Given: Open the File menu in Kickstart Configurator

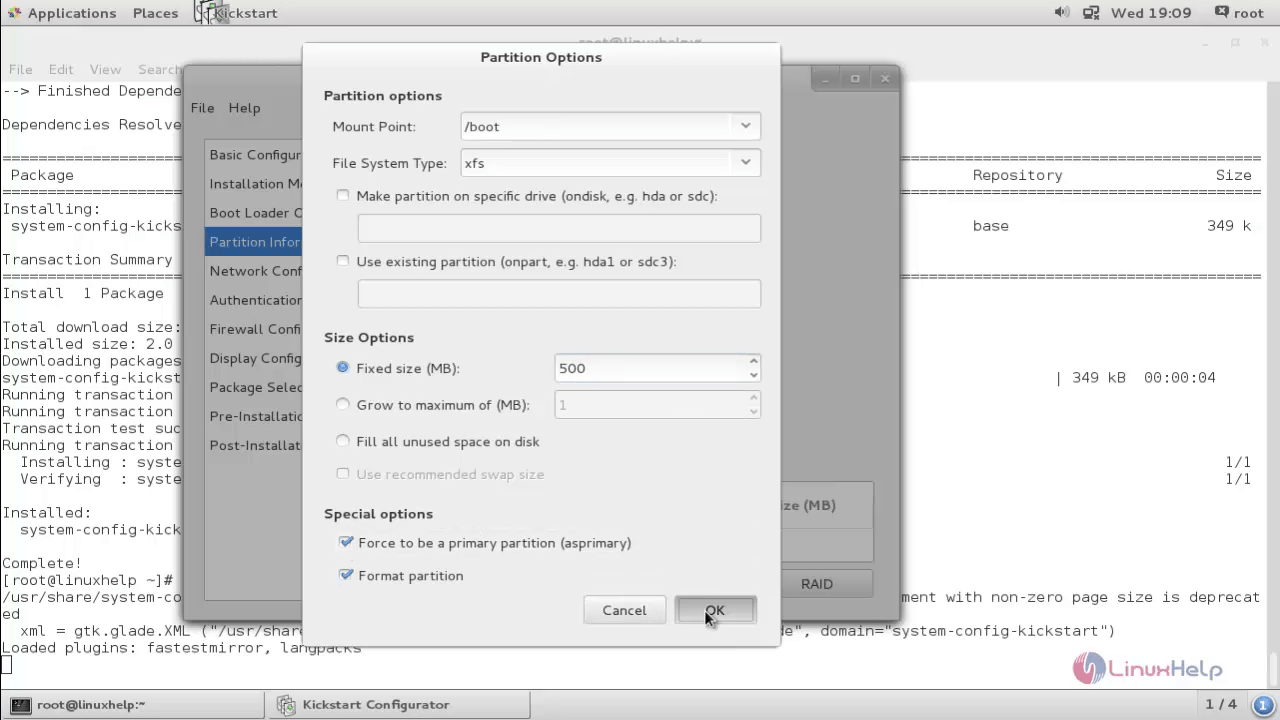Looking at the screenshot, I should (x=202, y=108).
